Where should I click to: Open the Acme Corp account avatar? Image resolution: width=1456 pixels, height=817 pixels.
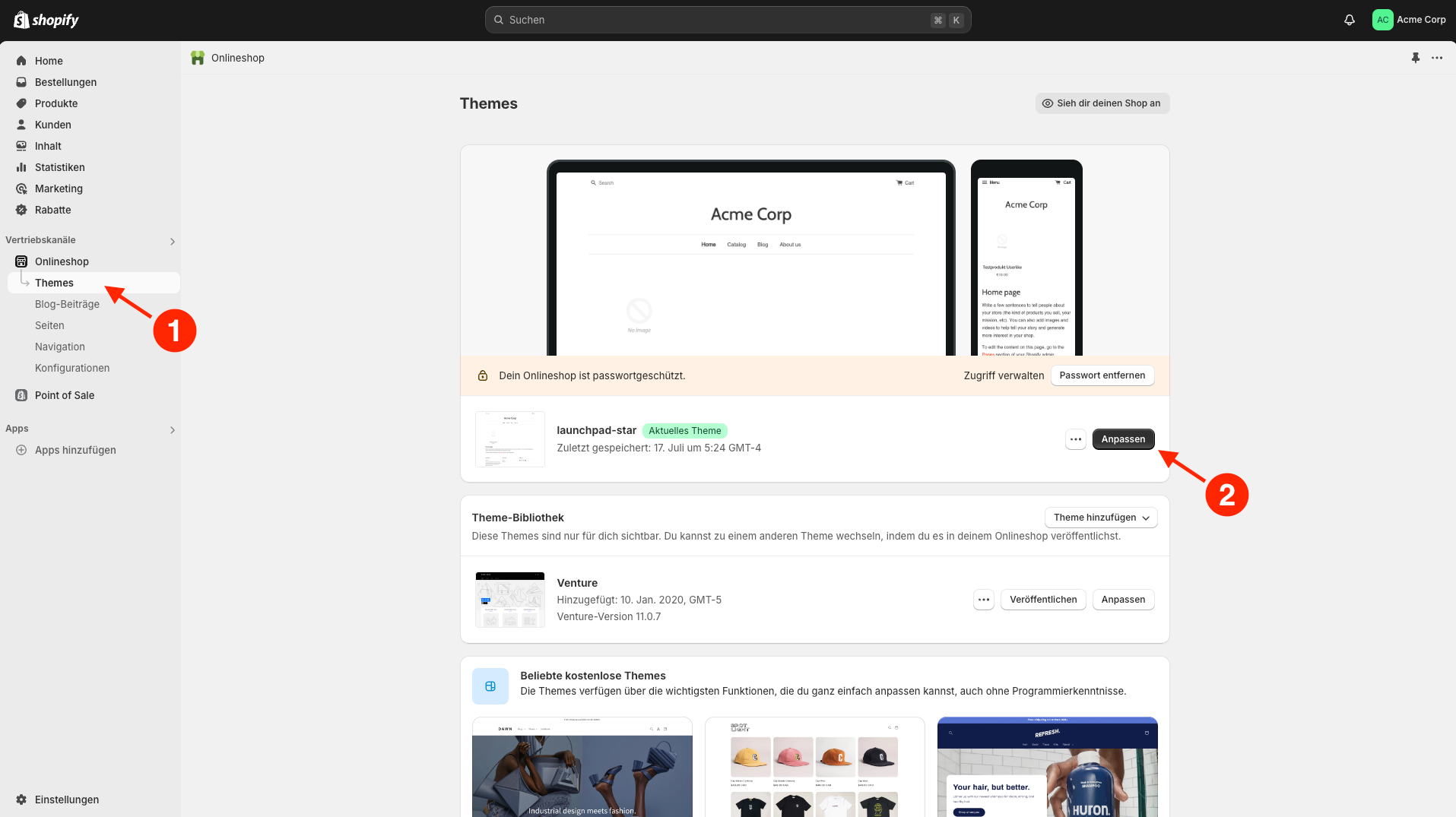(x=1382, y=20)
